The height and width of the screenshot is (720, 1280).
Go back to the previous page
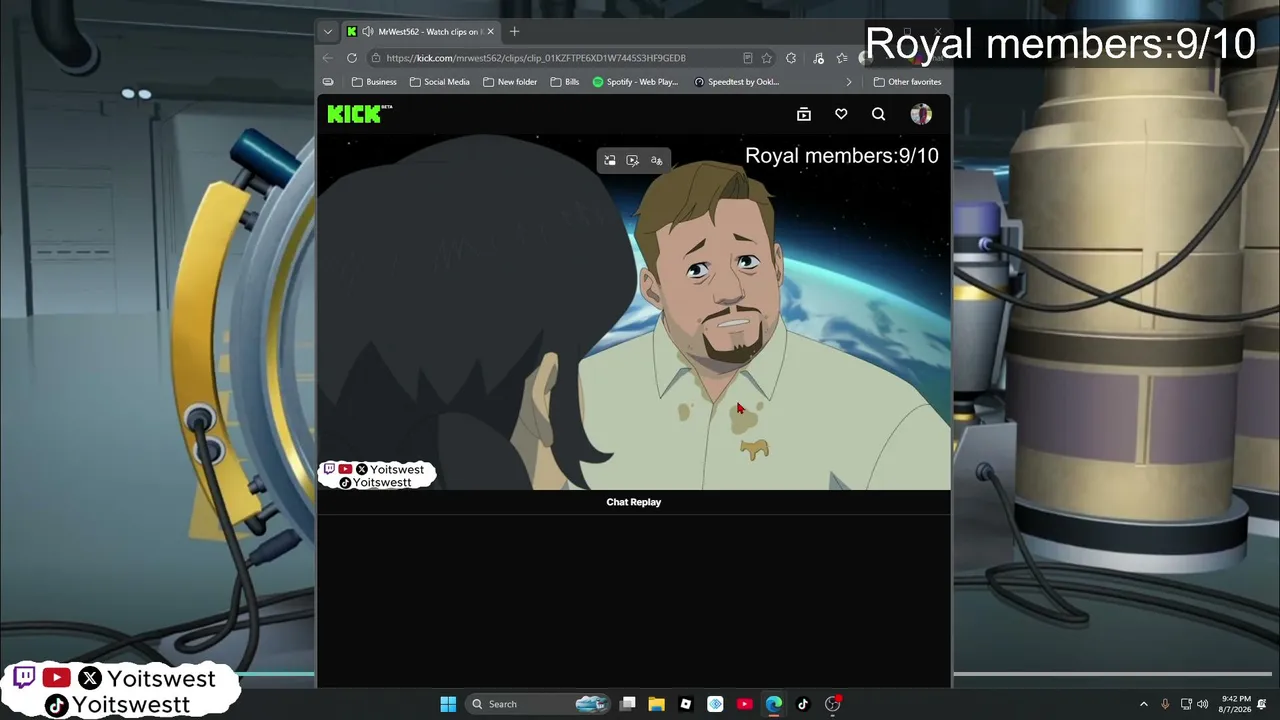coord(328,58)
